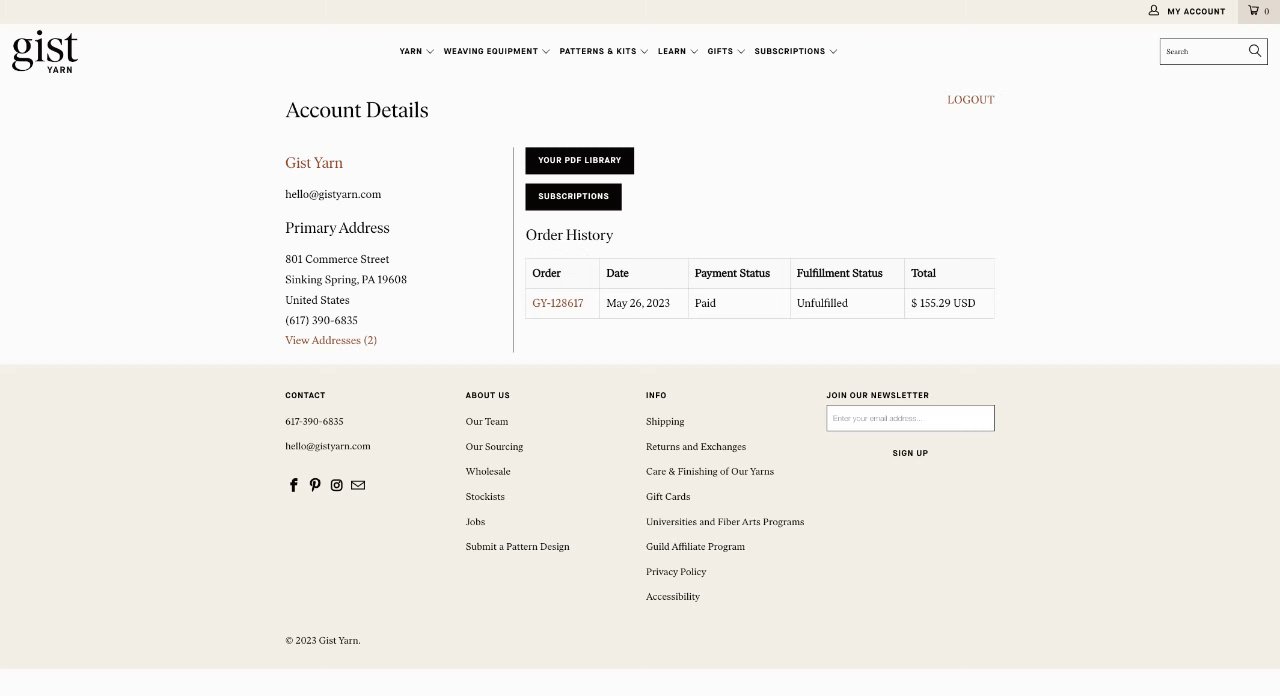The image size is (1280, 696).
Task: Click the email envelope icon in footer
Action: [x=358, y=485]
